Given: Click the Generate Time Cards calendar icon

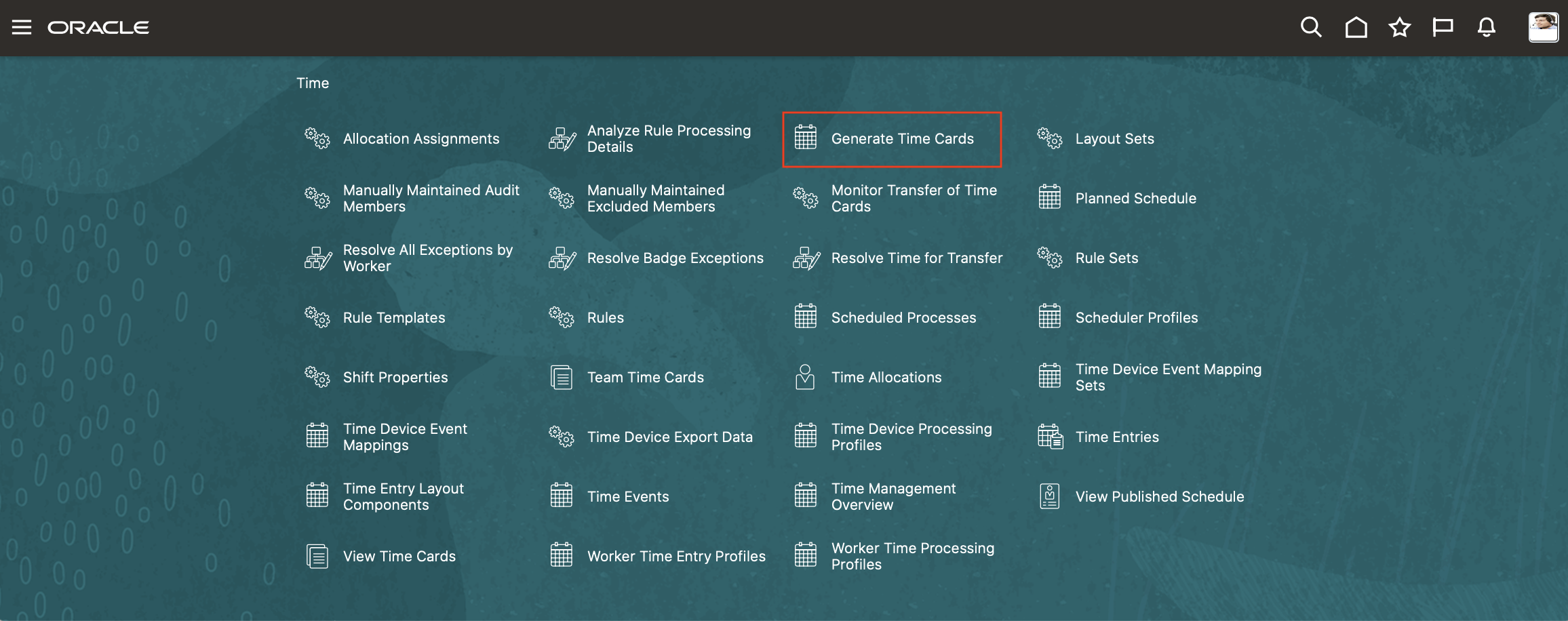Looking at the screenshot, I should click(x=804, y=138).
